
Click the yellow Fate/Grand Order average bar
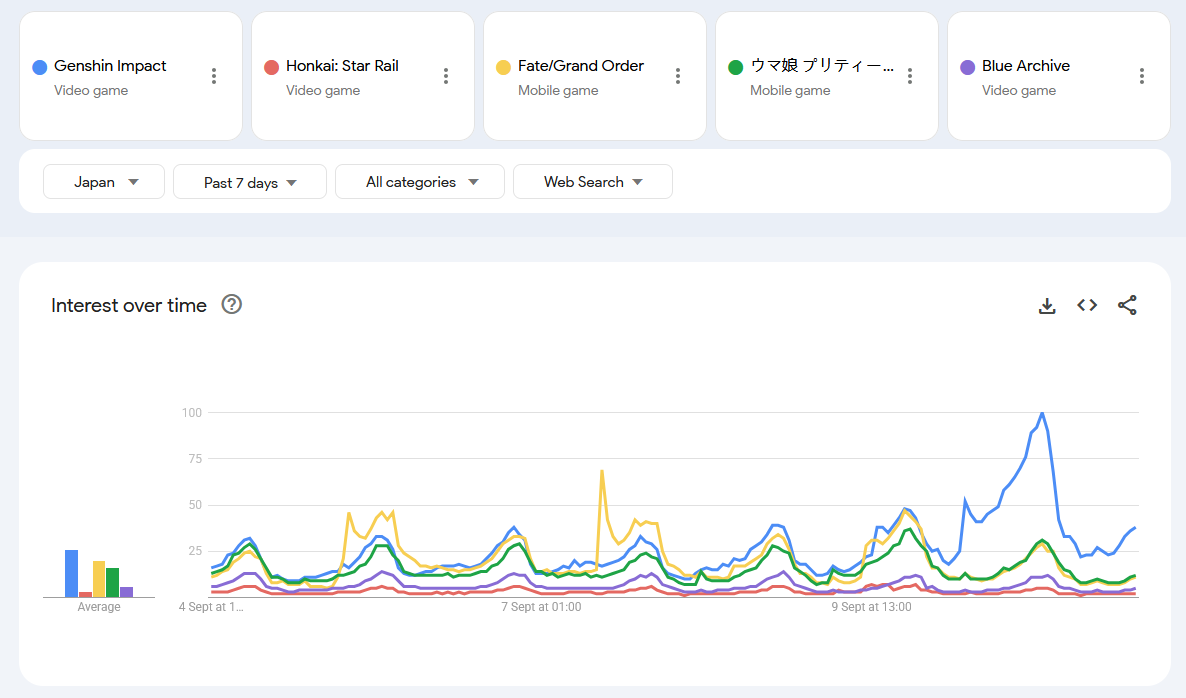[x=99, y=579]
